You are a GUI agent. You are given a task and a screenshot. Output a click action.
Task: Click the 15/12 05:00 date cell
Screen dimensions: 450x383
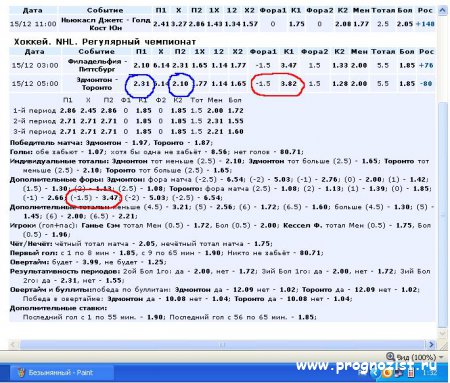[x=35, y=84]
